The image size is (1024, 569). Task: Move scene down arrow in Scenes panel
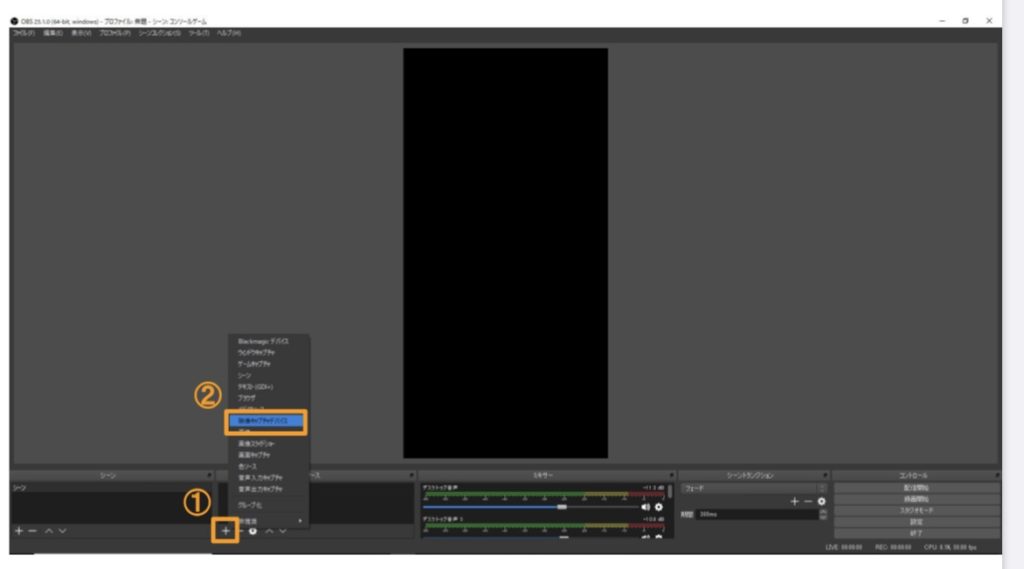pyautogui.click(x=63, y=531)
